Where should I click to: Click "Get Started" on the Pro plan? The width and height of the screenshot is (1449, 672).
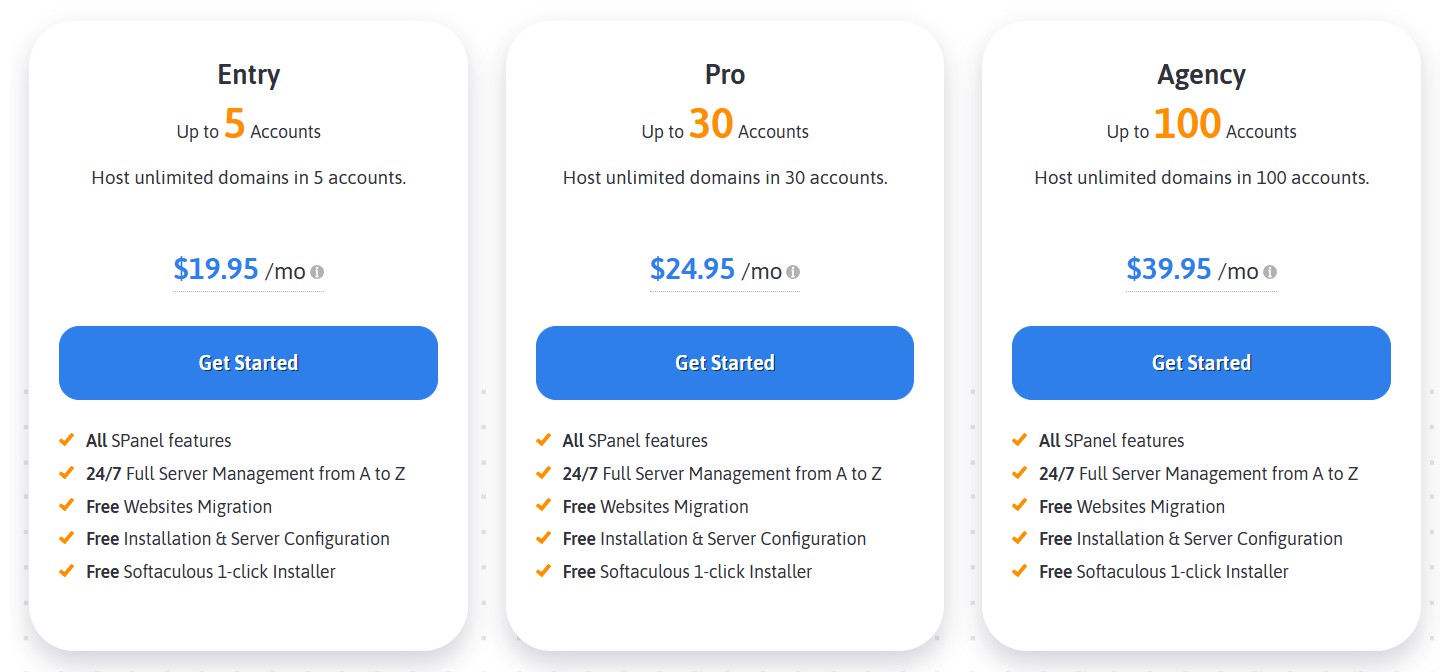pyautogui.click(x=724, y=362)
